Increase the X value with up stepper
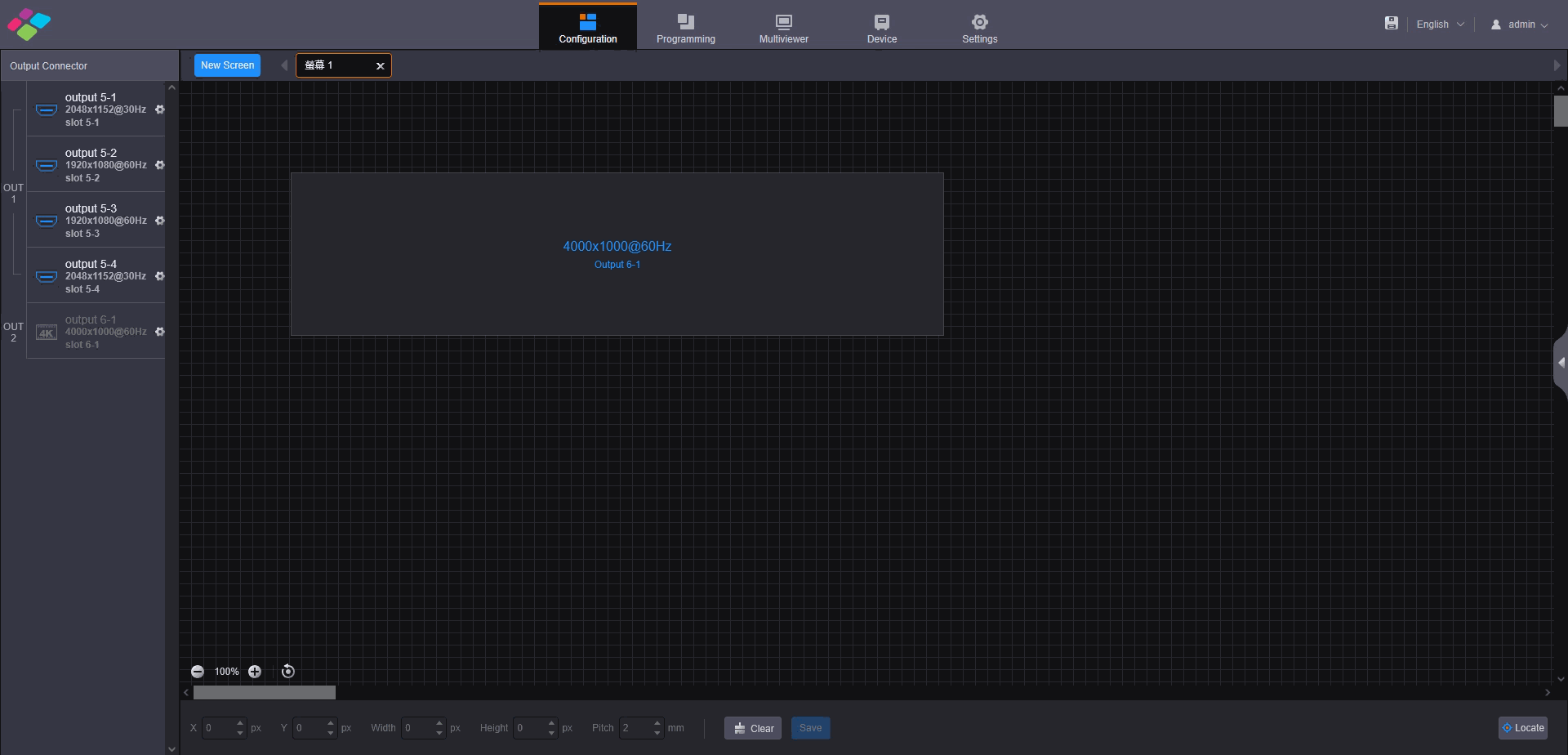The width and height of the screenshot is (1568, 755). pyautogui.click(x=240, y=723)
